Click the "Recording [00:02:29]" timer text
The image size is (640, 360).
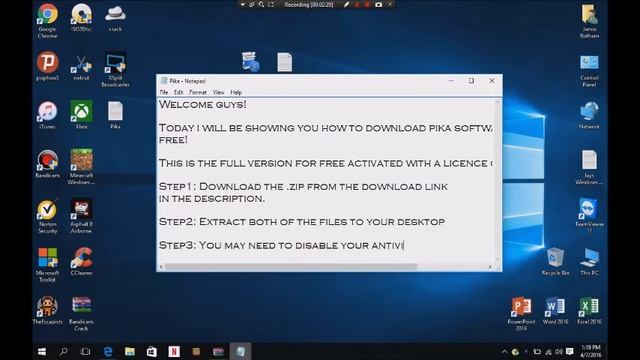tap(309, 4)
